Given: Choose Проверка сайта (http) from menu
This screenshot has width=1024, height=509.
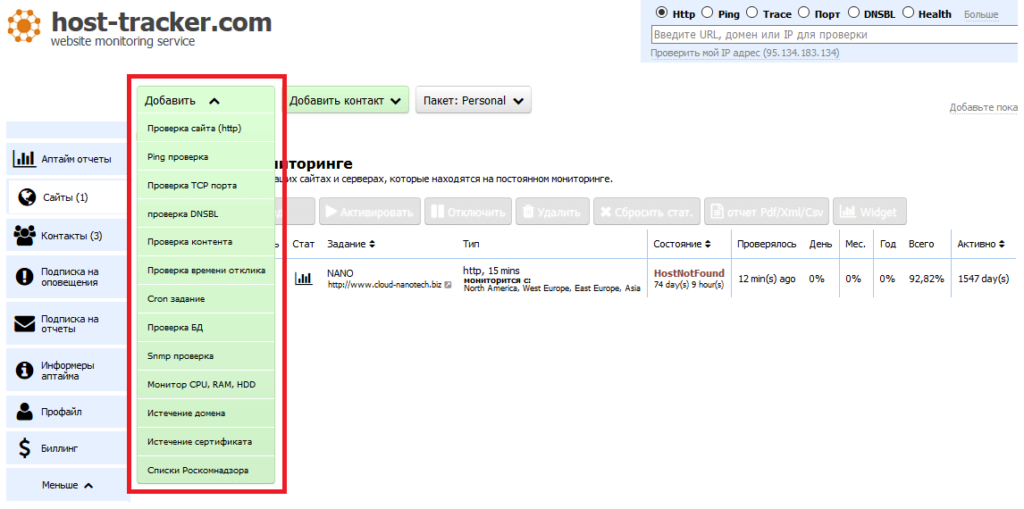Looking at the screenshot, I should coord(194,128).
